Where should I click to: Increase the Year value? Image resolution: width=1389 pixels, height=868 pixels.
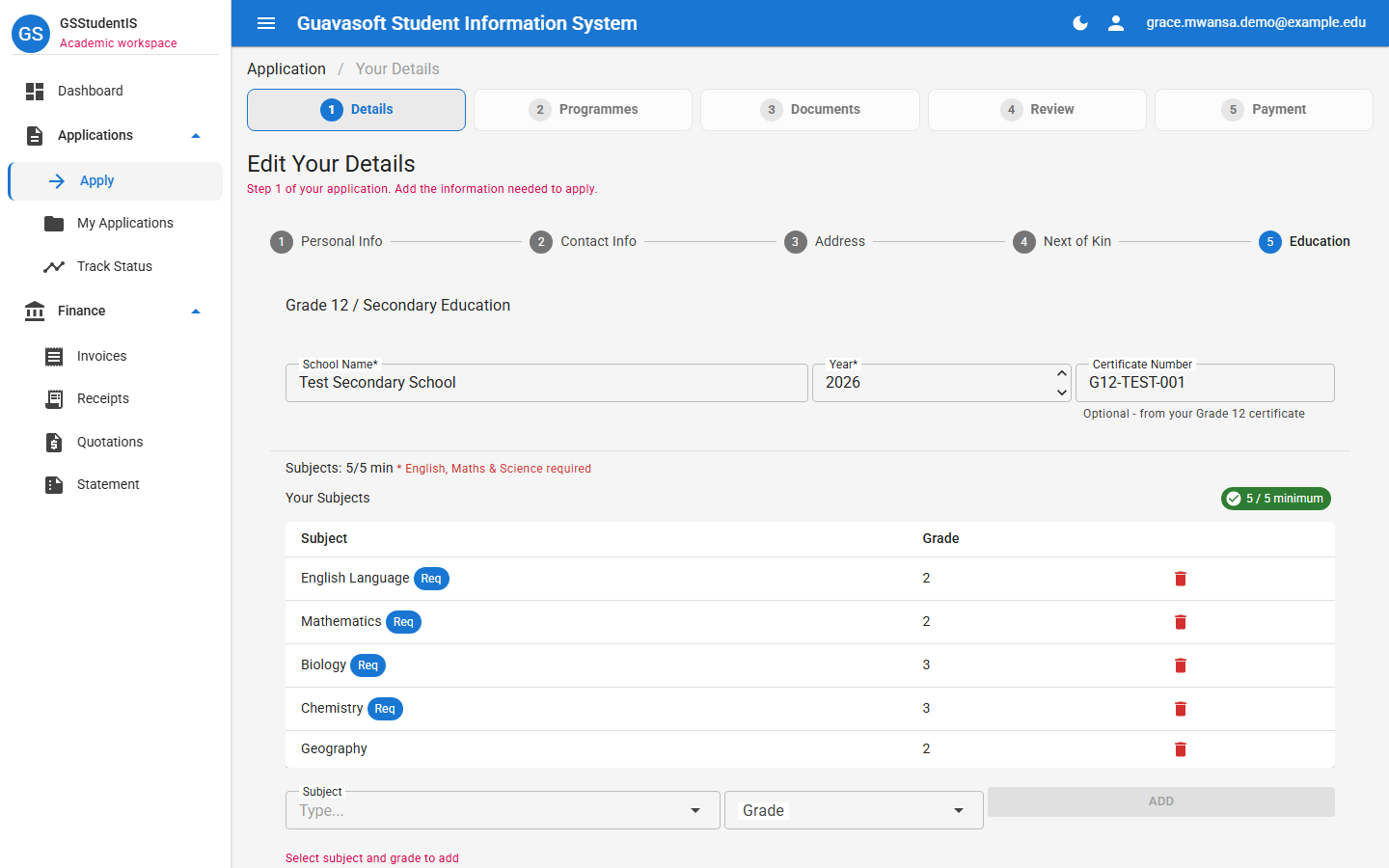coord(1062,373)
